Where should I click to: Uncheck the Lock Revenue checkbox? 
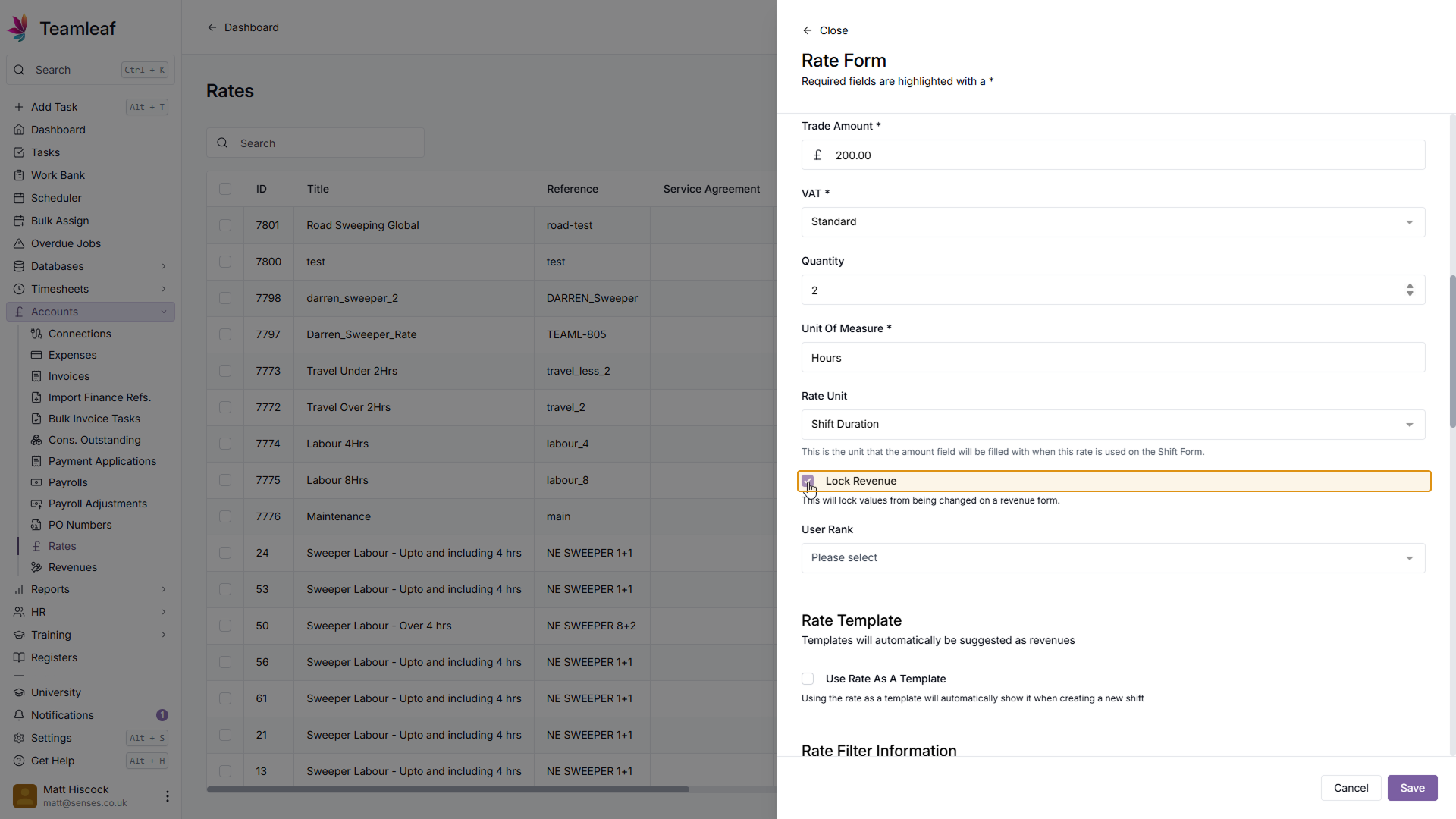click(x=808, y=481)
